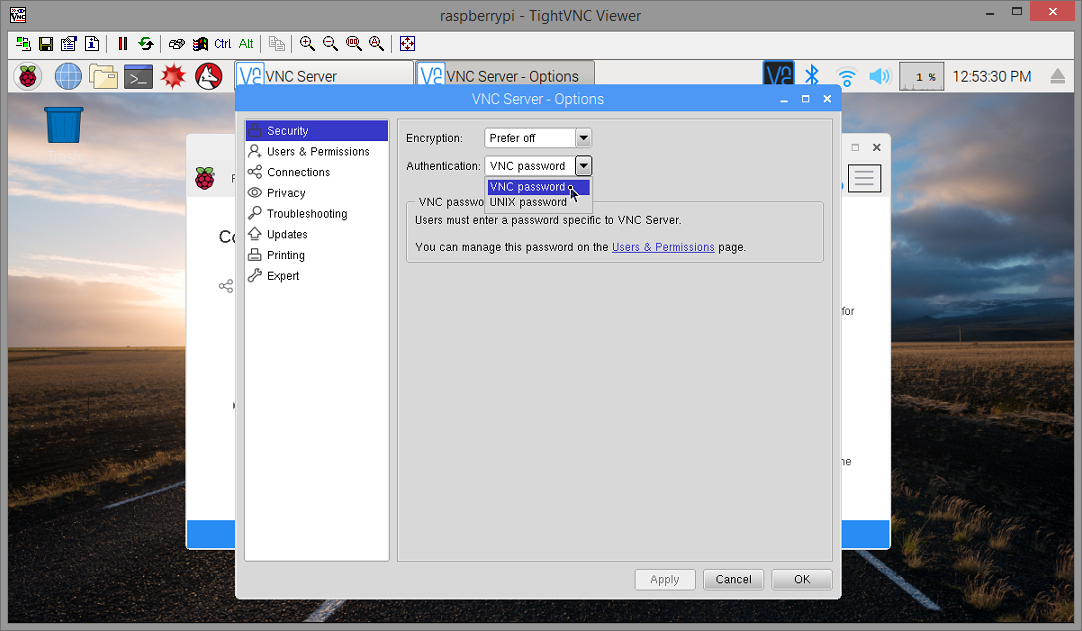The width and height of the screenshot is (1082, 631).
Task: Open the Expert sidebar page
Action: click(x=317, y=275)
